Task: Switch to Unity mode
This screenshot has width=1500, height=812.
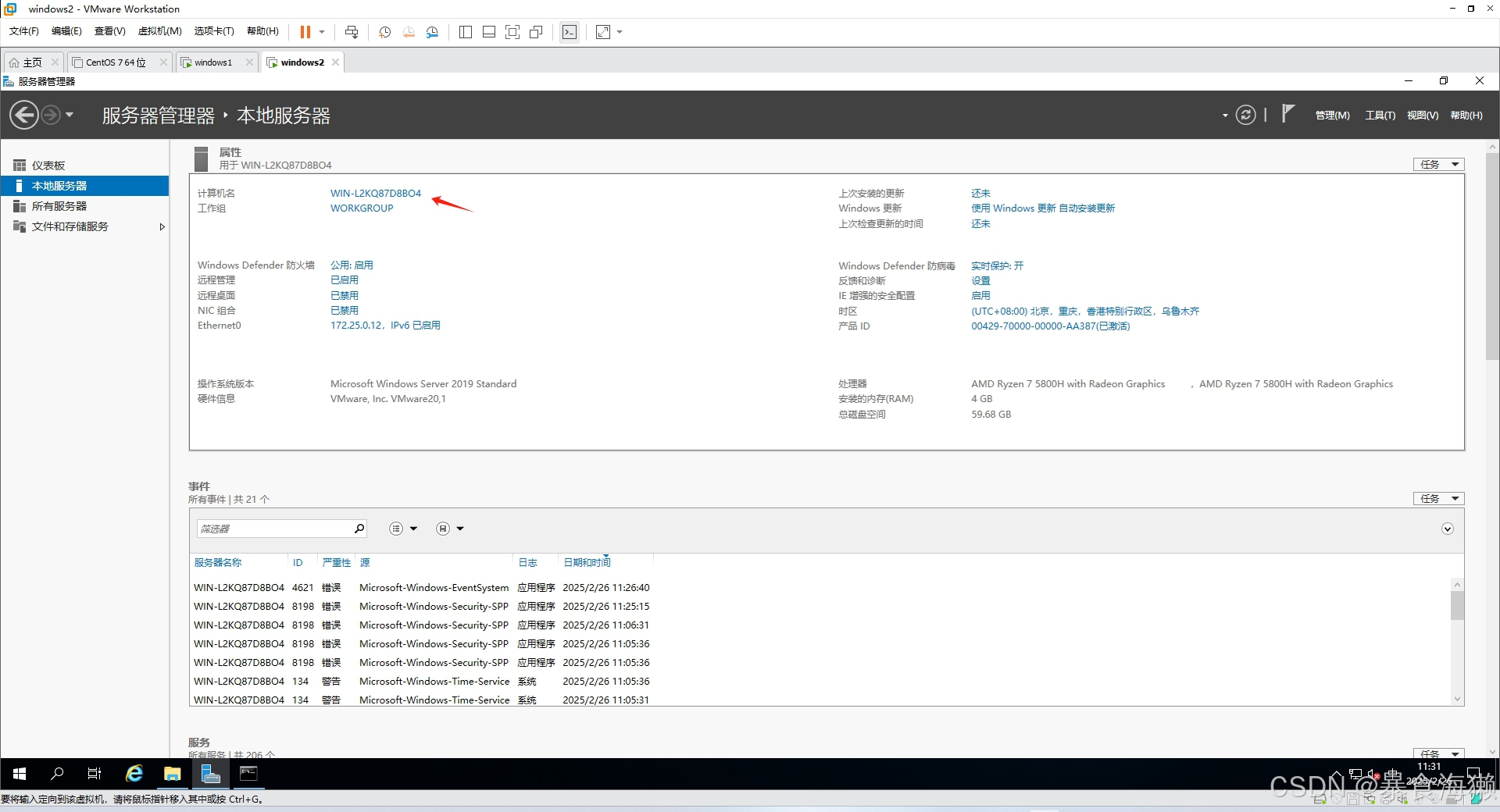Action: (536, 32)
